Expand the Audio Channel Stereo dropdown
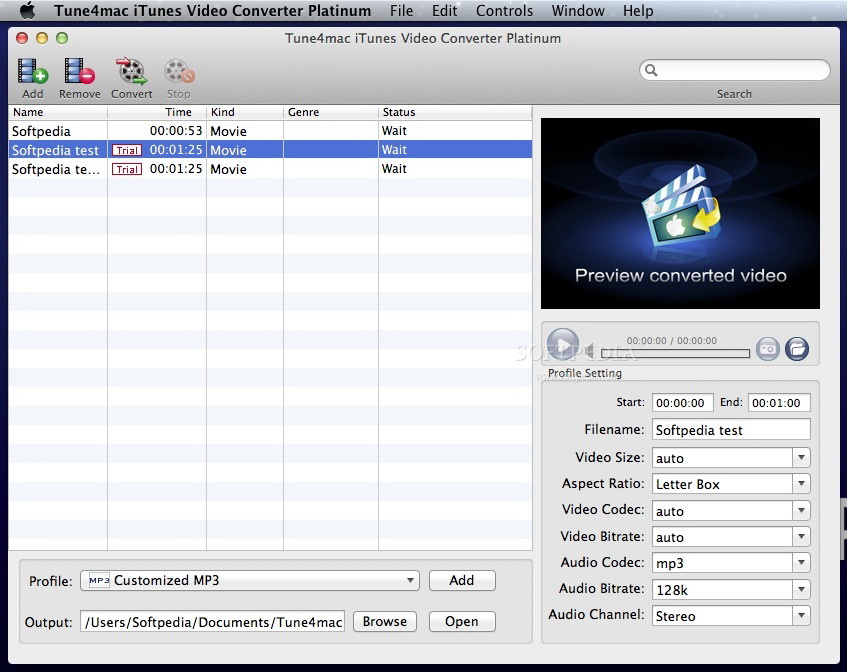The height and width of the screenshot is (672, 847). click(802, 615)
